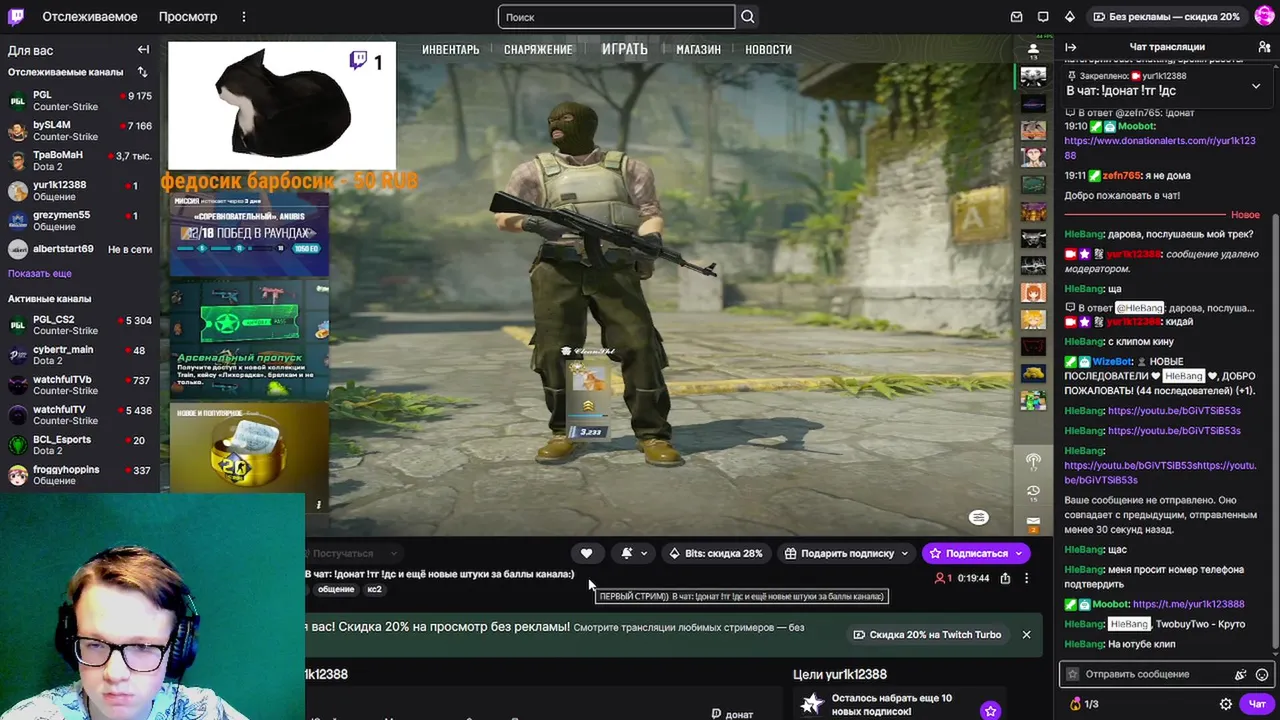This screenshot has height=720, width=1280.
Task: Open grezymen55 channel in sidebar
Action: pos(80,221)
